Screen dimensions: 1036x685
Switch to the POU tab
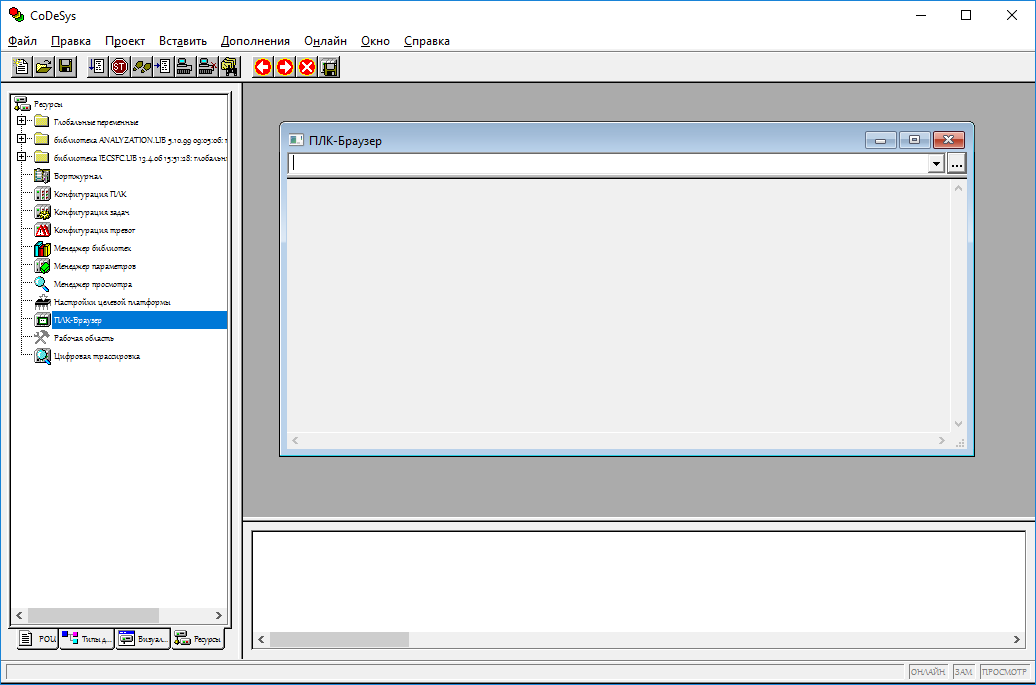38,639
